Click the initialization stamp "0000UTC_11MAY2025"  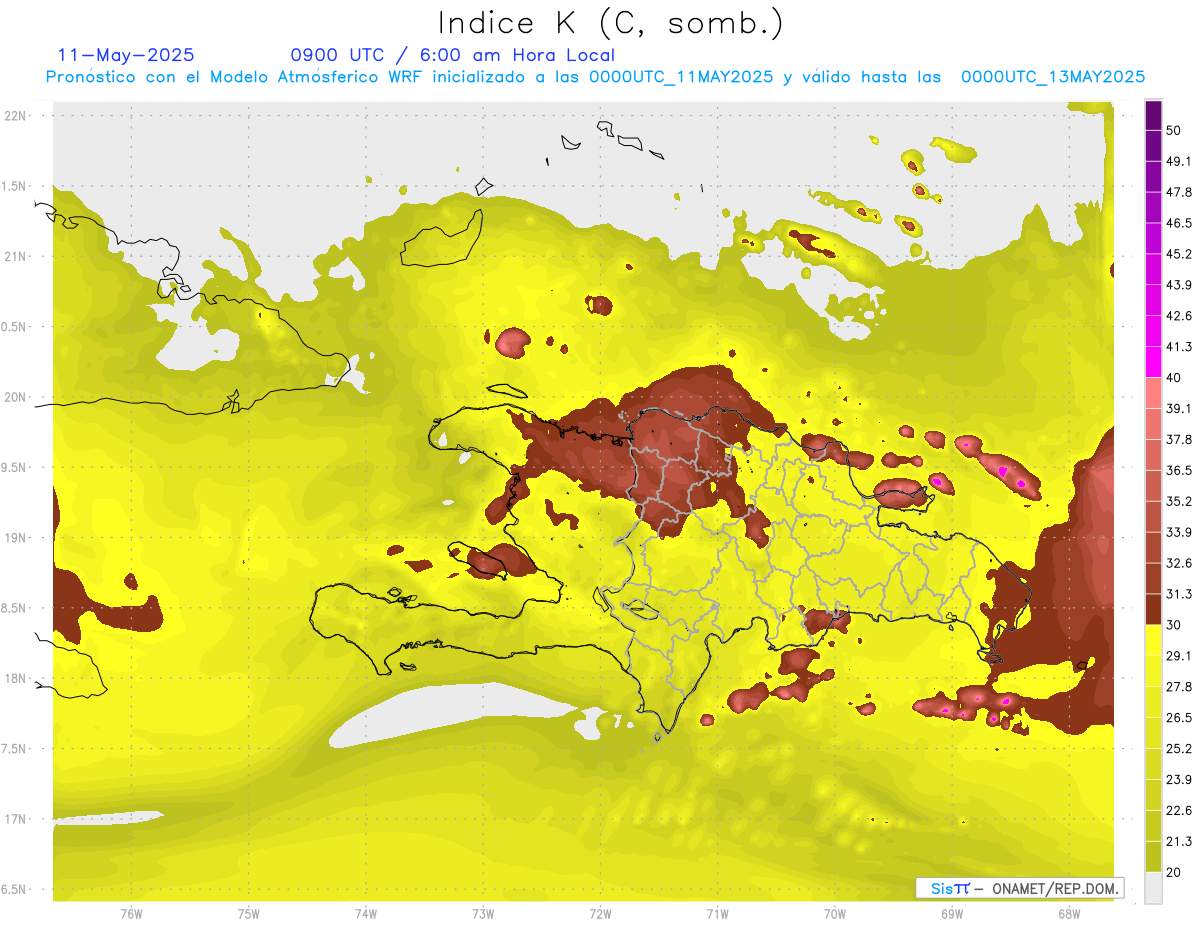click(x=681, y=77)
